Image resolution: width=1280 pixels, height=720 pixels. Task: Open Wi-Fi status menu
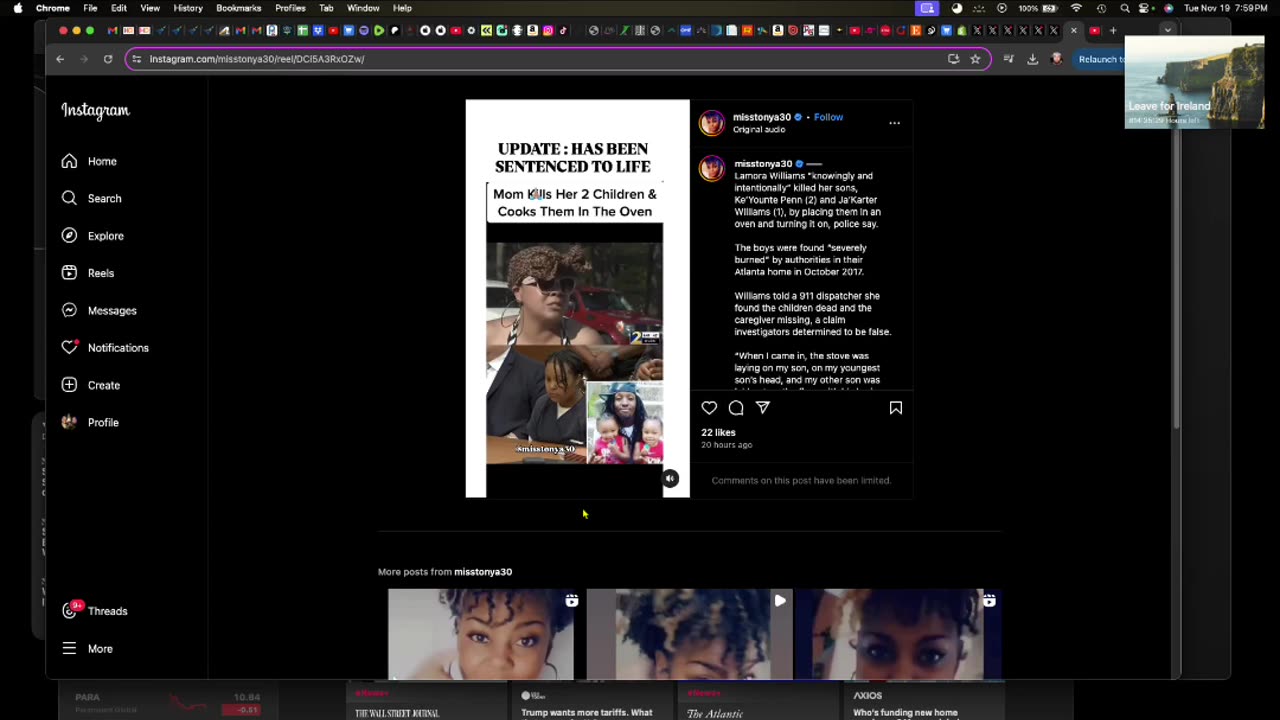1076,8
